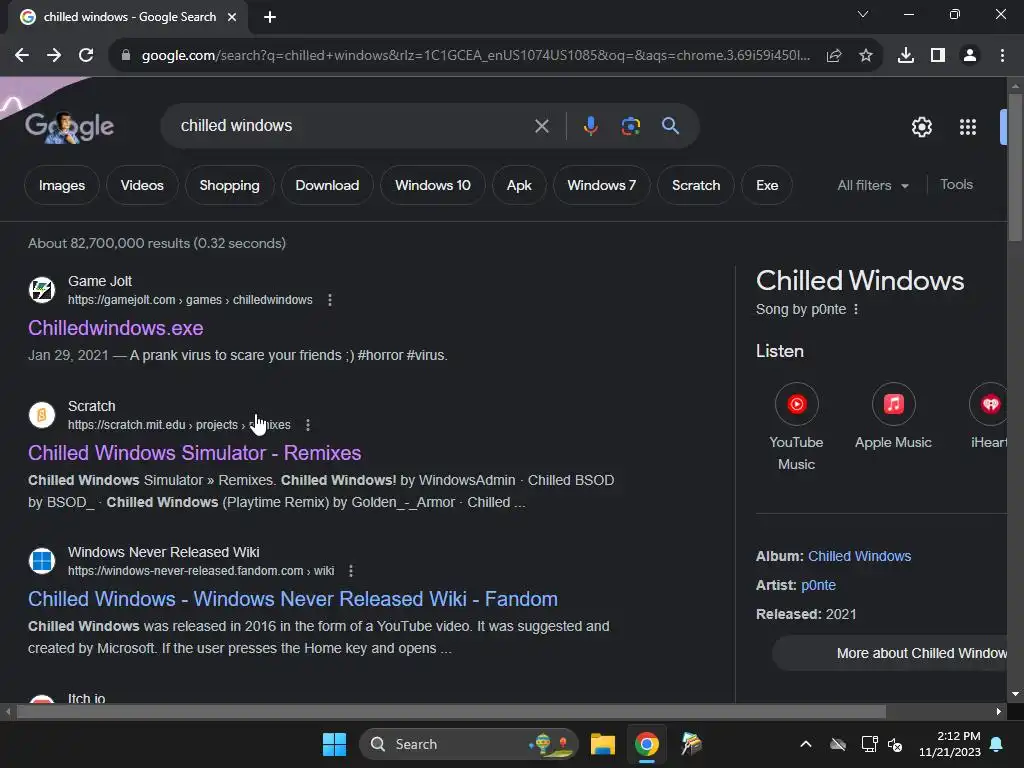Open search Tools

pos(956,185)
